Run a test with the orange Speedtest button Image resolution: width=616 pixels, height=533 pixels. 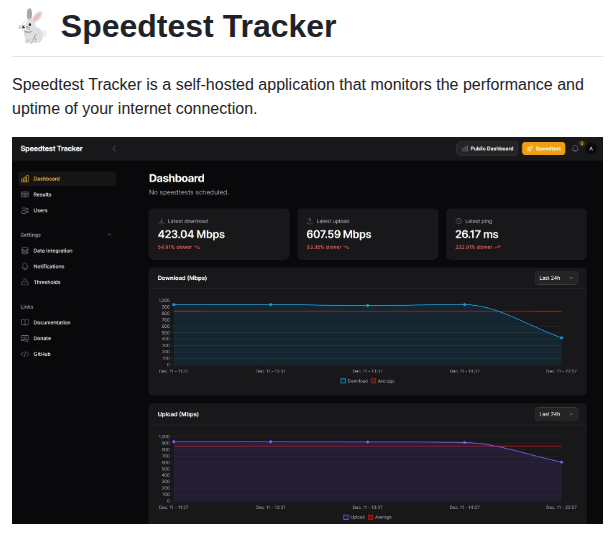[544, 148]
